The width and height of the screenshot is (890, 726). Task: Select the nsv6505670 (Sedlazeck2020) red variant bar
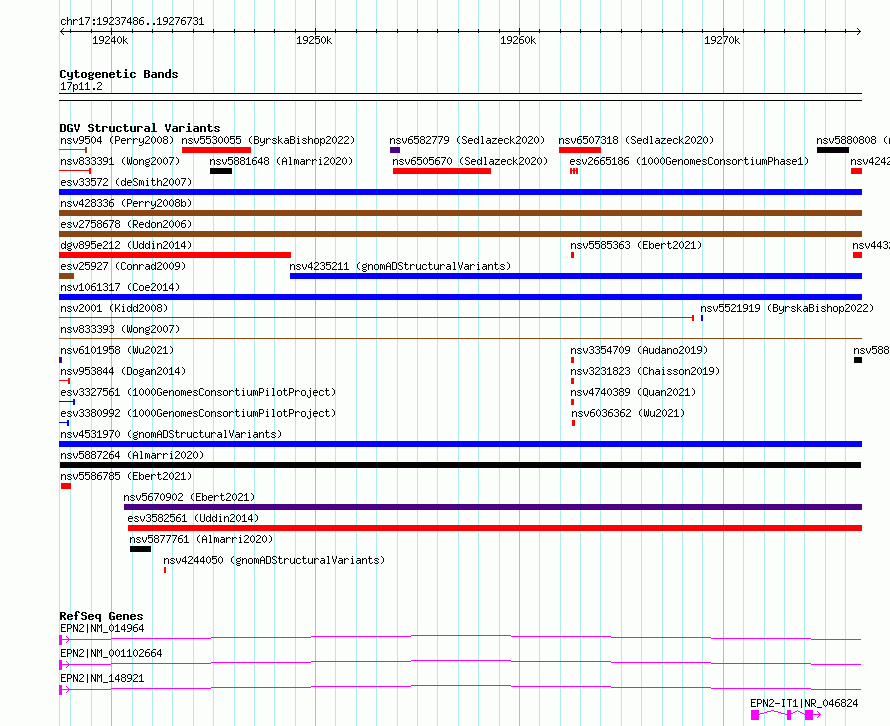[x=442, y=171]
